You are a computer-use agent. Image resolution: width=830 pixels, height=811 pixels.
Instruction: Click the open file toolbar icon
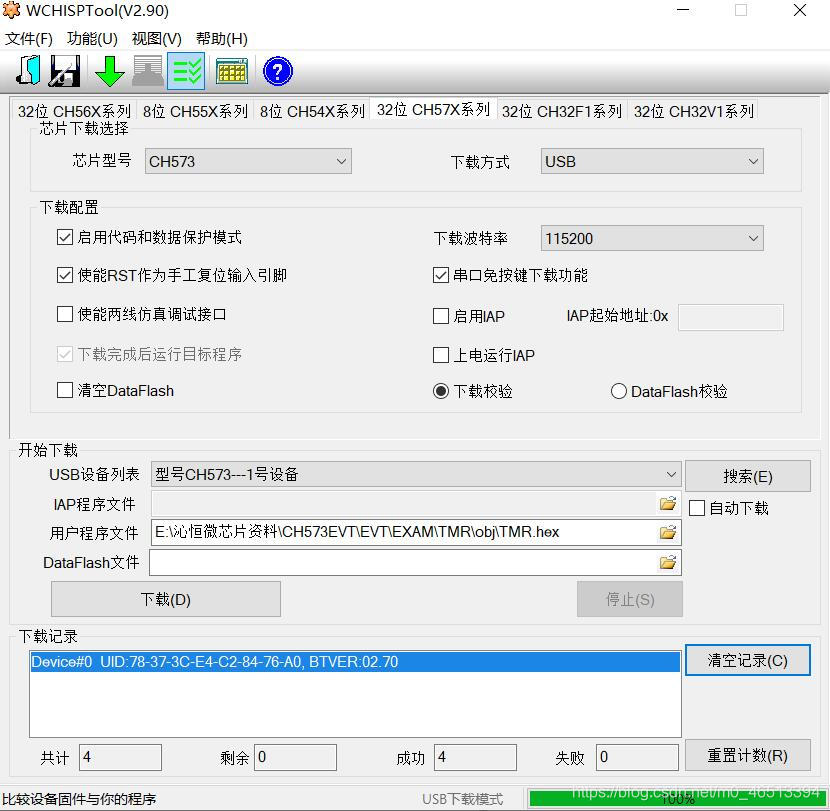pos(29,71)
